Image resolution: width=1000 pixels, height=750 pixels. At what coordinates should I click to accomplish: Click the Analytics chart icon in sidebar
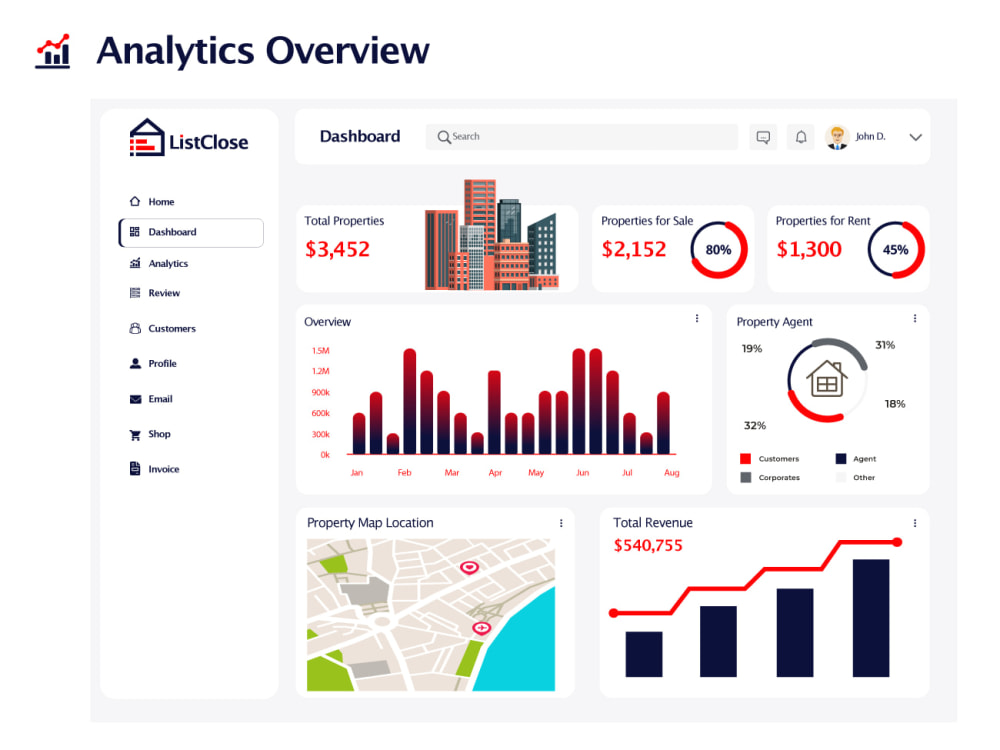[x=135, y=263]
